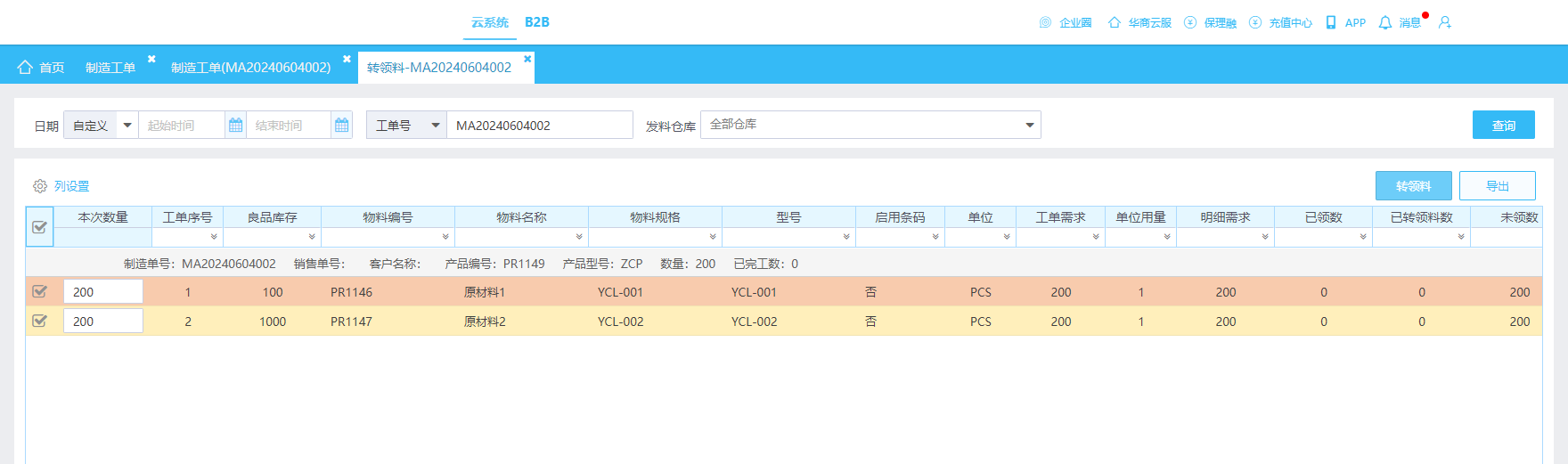Open 保理融 yen icon

point(1189,22)
